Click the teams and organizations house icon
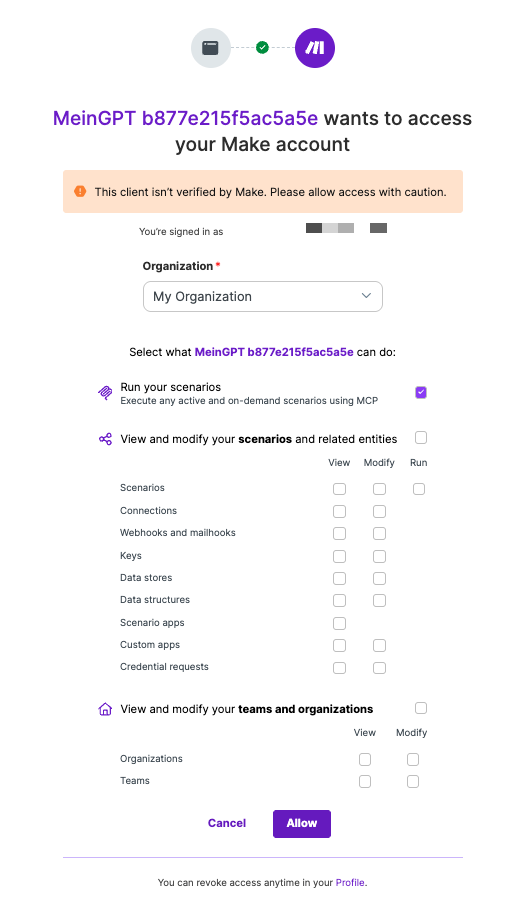 105,709
